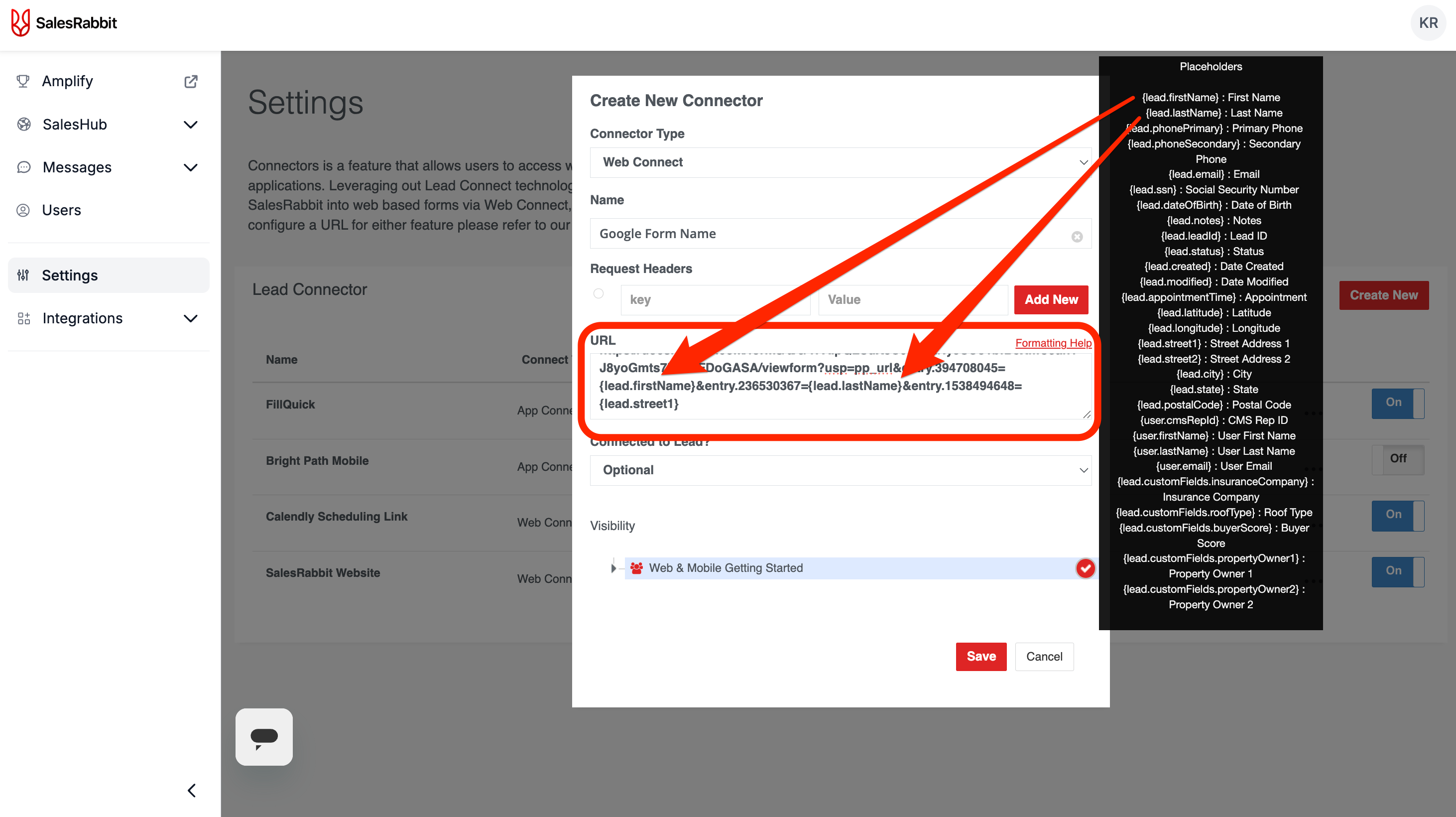Select the request header radio button
This screenshot has height=817, width=1456.
(x=599, y=293)
